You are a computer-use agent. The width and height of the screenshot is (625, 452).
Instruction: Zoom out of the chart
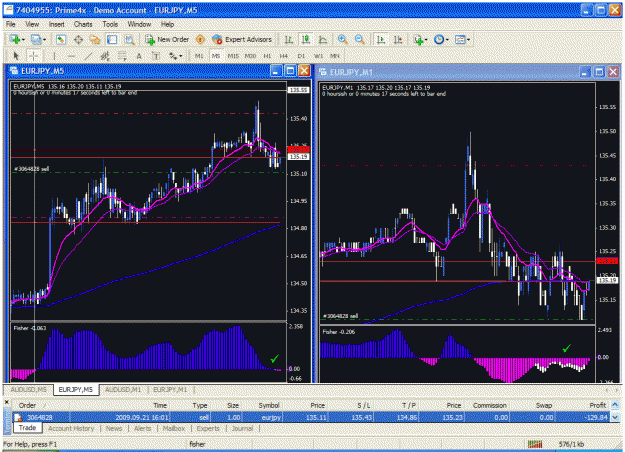tap(360, 39)
